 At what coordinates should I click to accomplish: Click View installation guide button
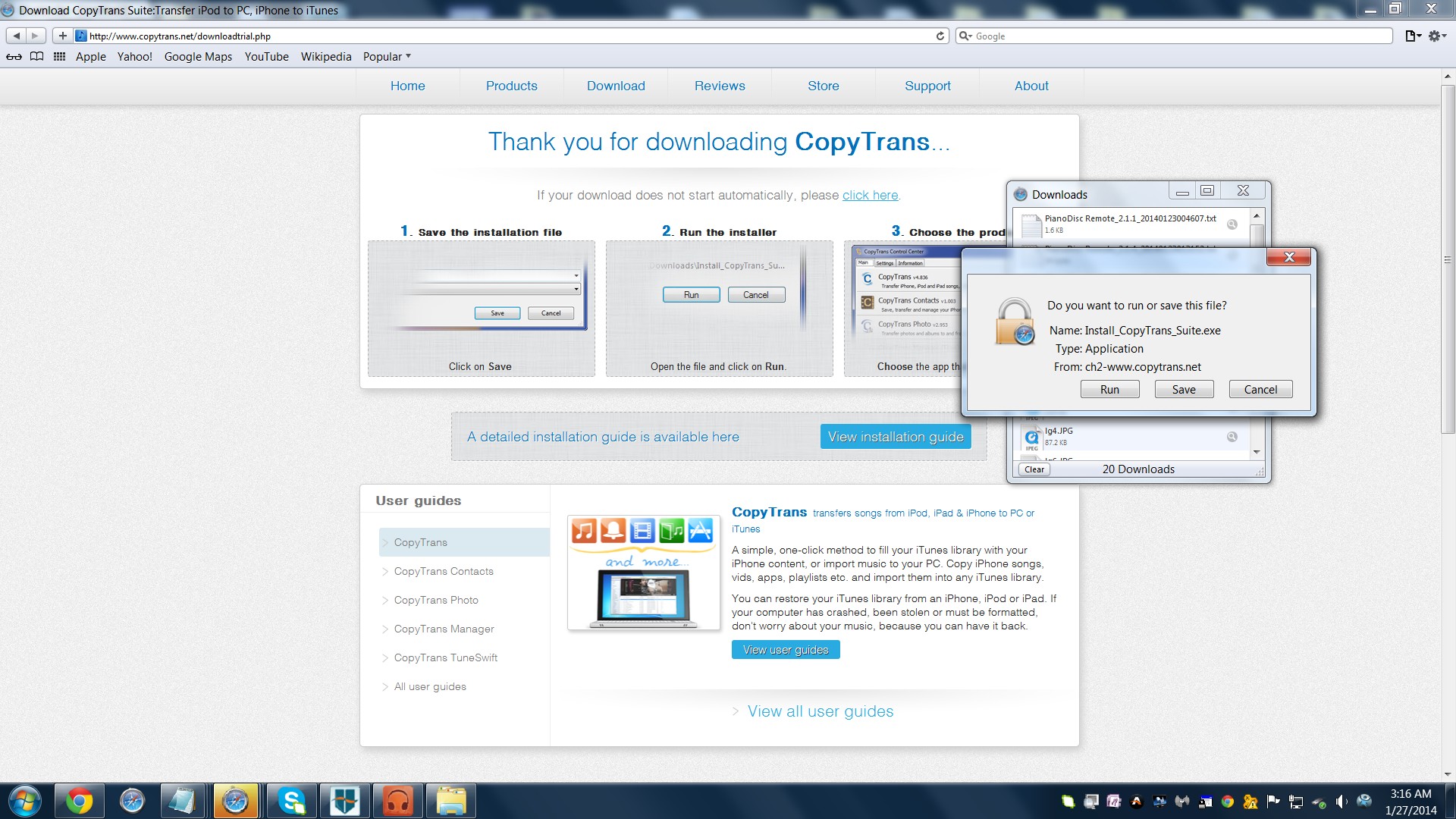[x=896, y=437]
